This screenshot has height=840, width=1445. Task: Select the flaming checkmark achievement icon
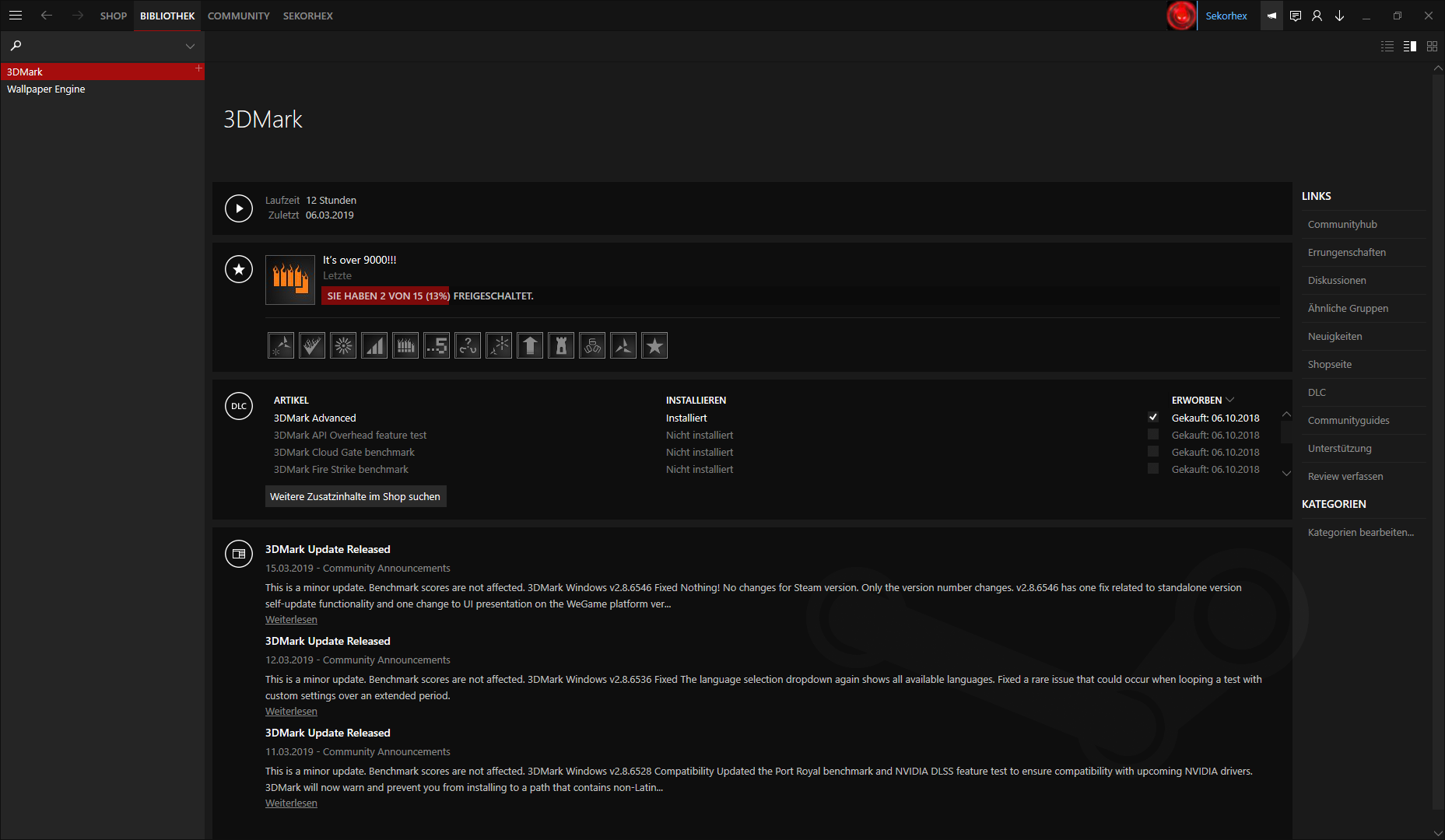pyautogui.click(x=312, y=345)
